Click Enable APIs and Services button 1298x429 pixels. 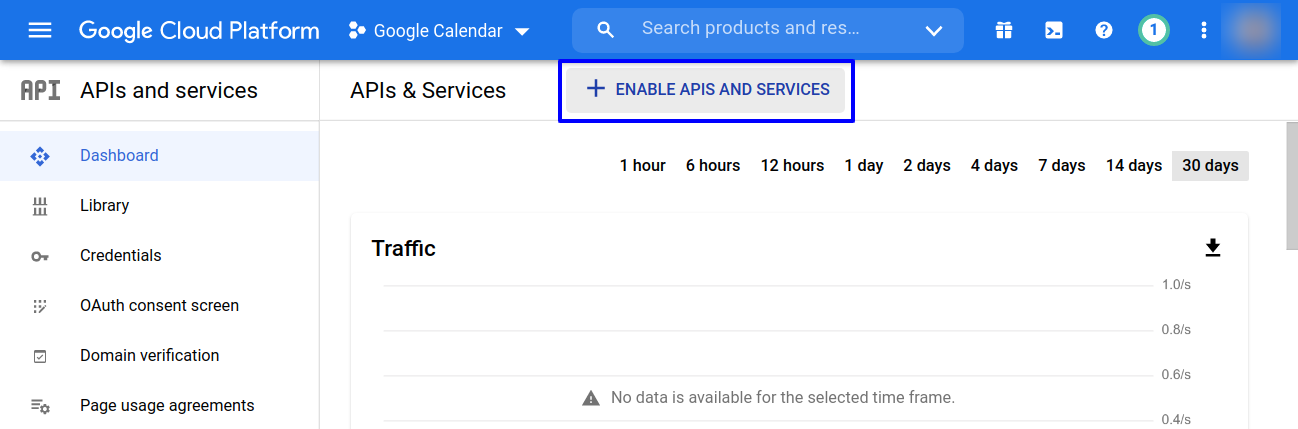point(706,90)
